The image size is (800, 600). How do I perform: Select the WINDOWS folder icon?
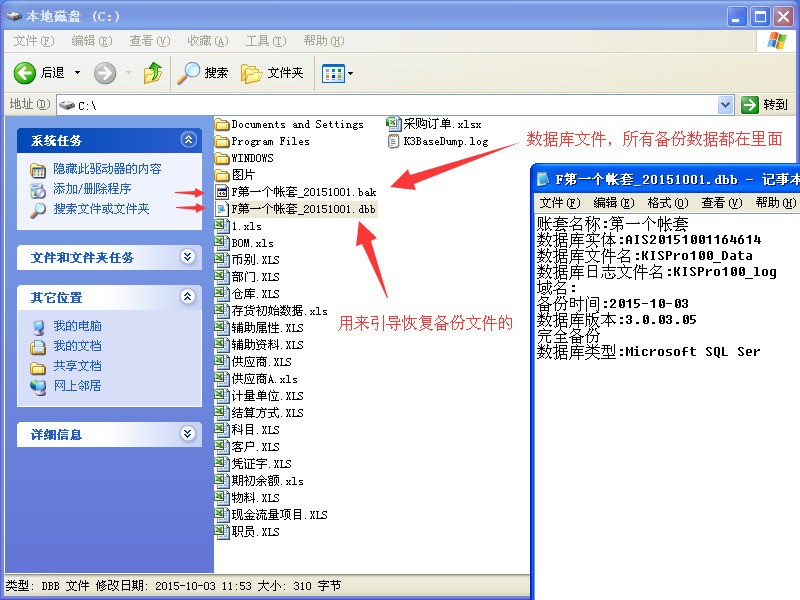(222, 158)
